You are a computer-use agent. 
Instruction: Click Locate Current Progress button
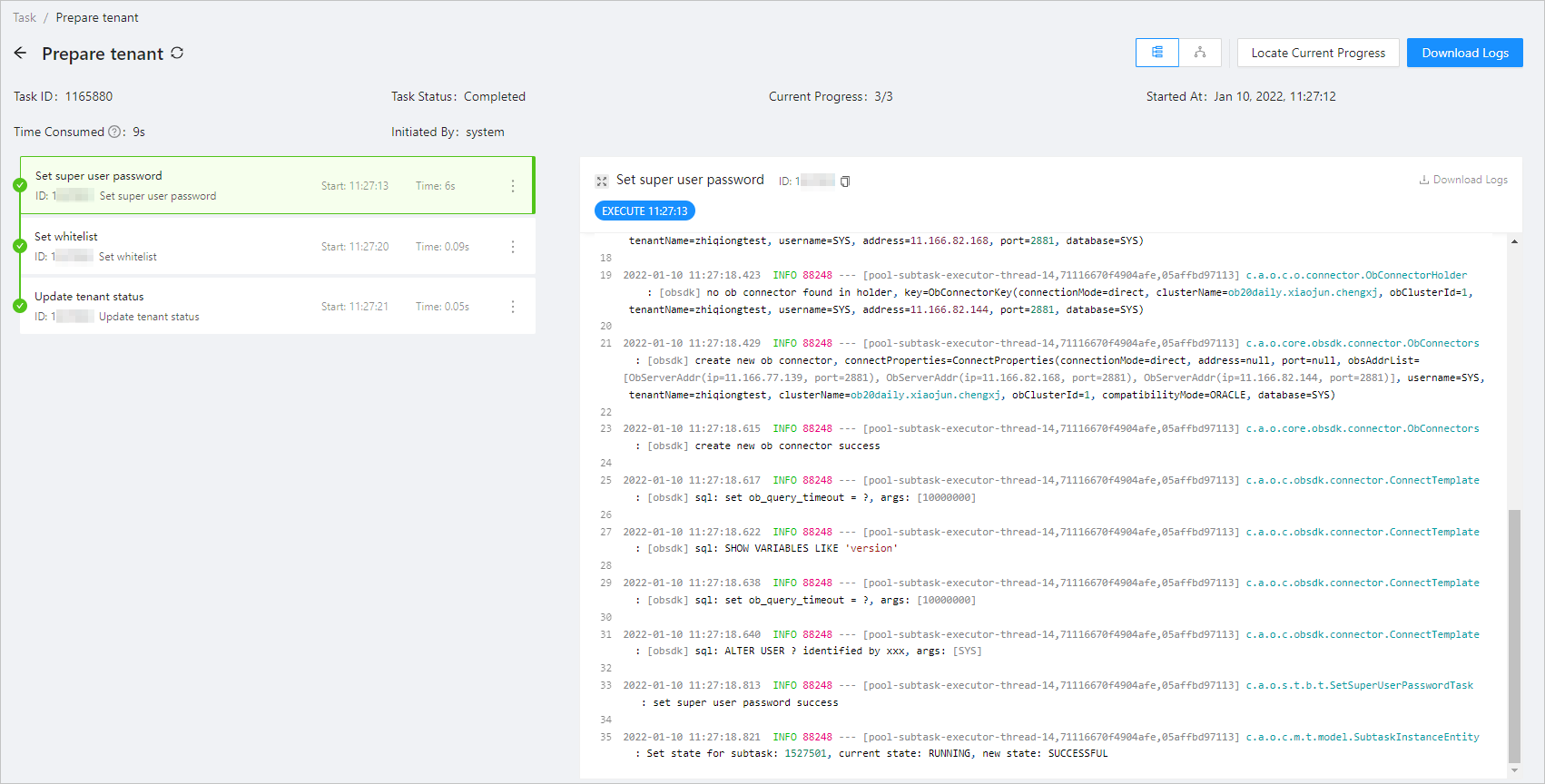click(1318, 53)
